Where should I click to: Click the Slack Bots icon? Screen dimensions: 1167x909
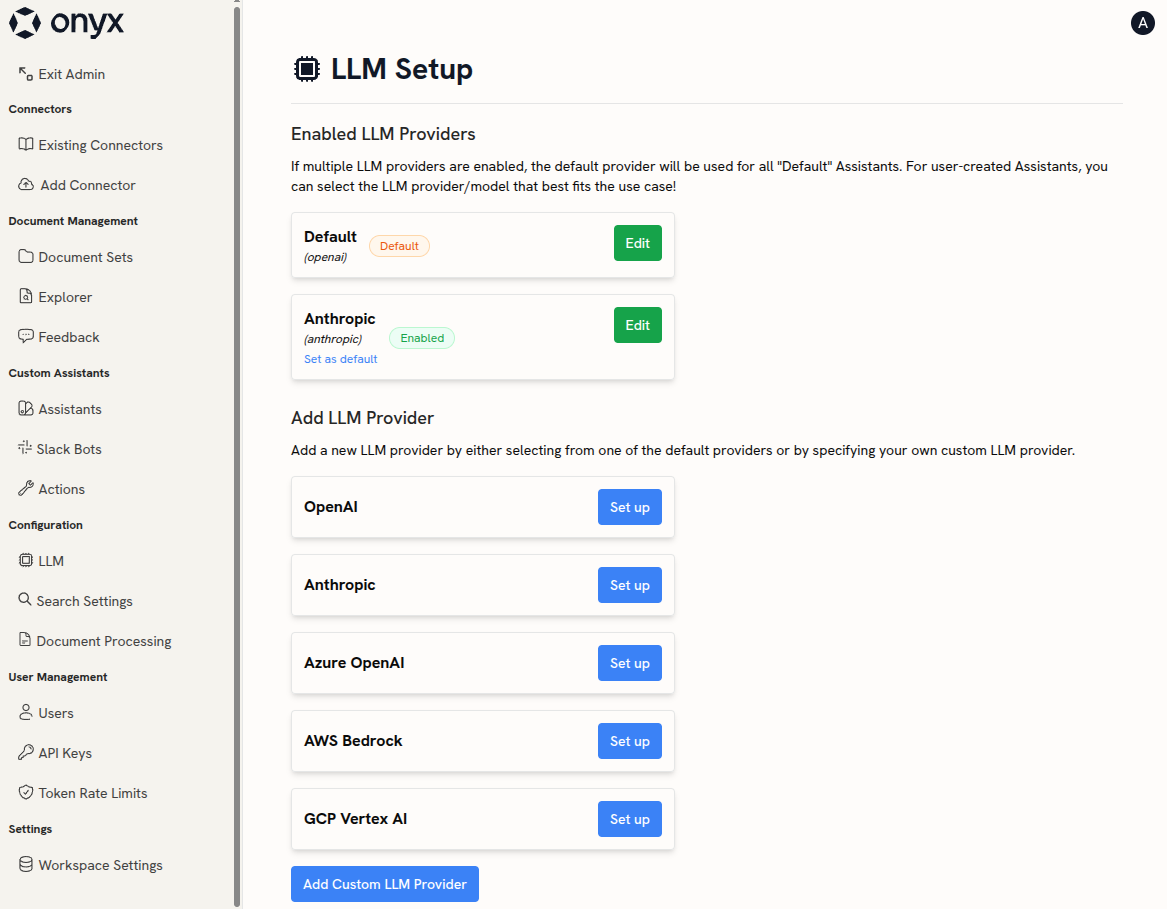[x=25, y=449]
